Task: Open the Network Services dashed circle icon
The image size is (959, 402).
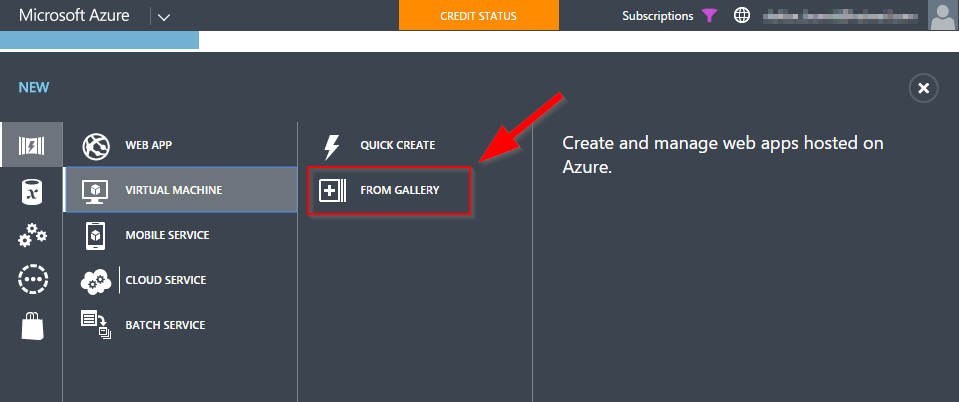Action: 32,280
